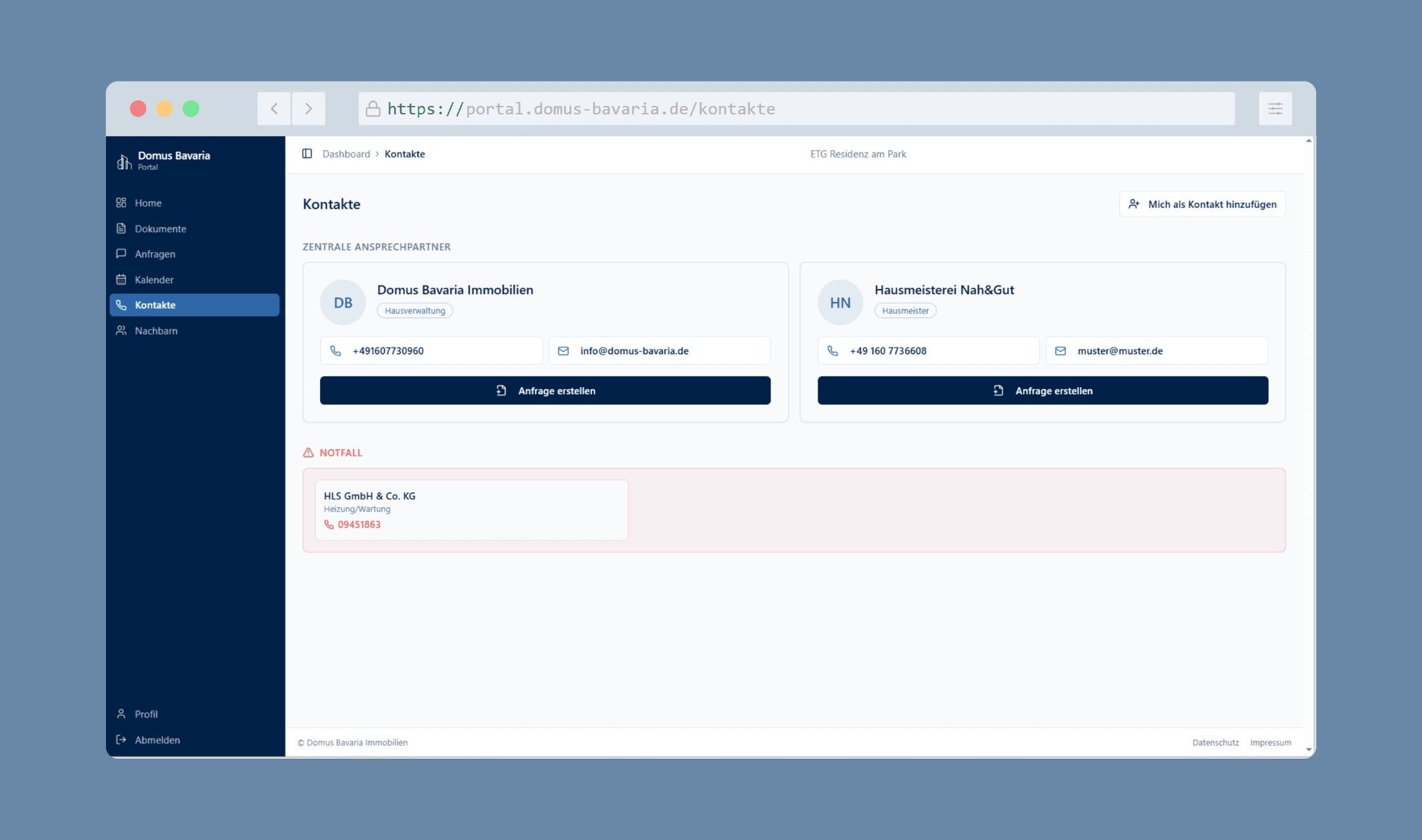The width and height of the screenshot is (1422, 840).
Task: Create Anfrage for Hausmeisterei Nah&Gut
Action: [1043, 390]
